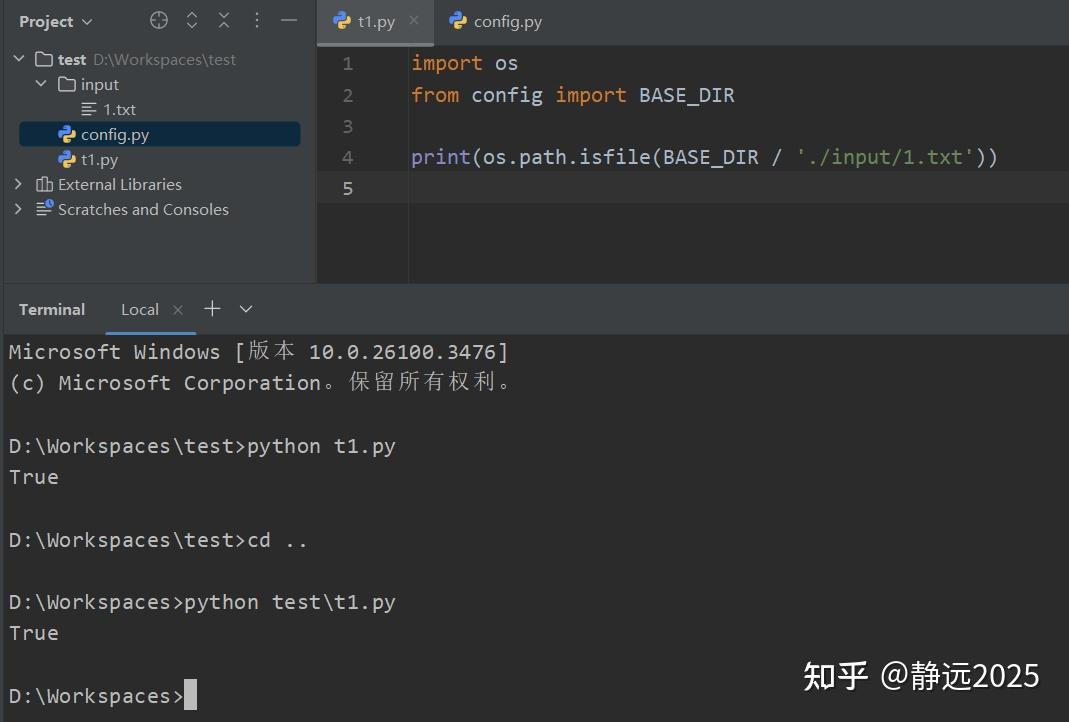The height and width of the screenshot is (722, 1069).
Task: Click the Expand All icon in Project toolbar
Action: [x=192, y=20]
